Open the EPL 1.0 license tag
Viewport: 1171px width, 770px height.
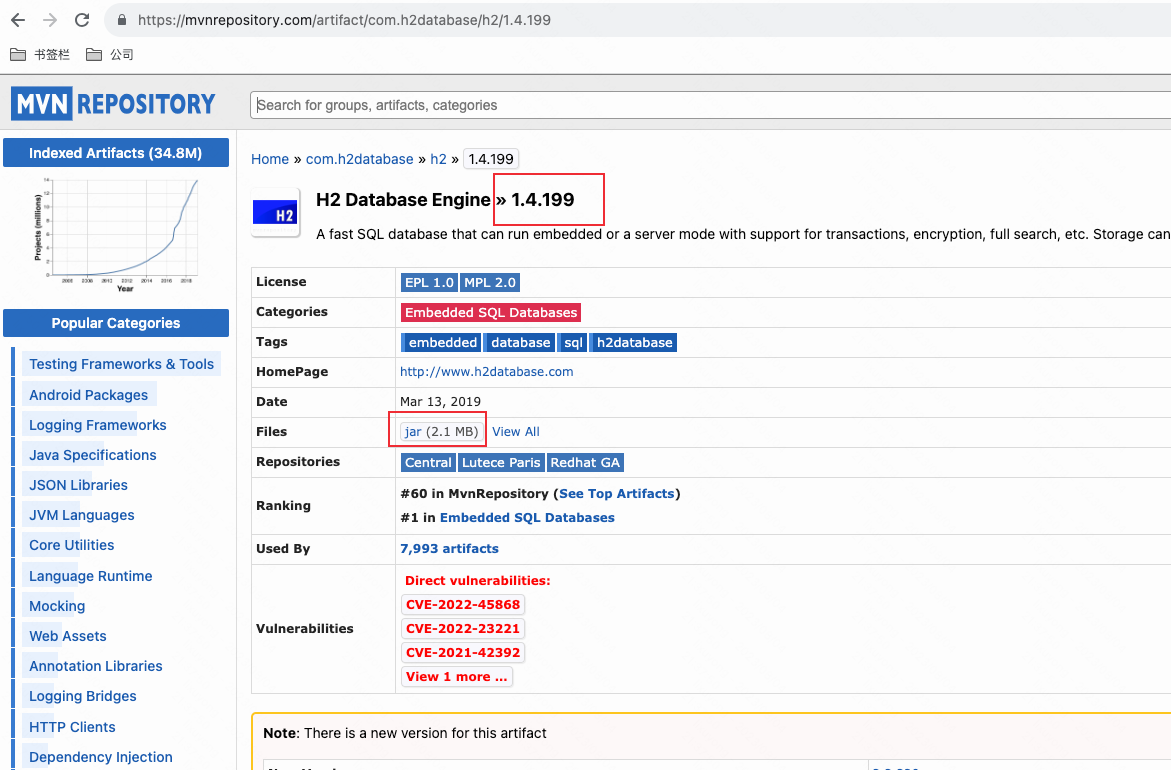pyautogui.click(x=429, y=283)
